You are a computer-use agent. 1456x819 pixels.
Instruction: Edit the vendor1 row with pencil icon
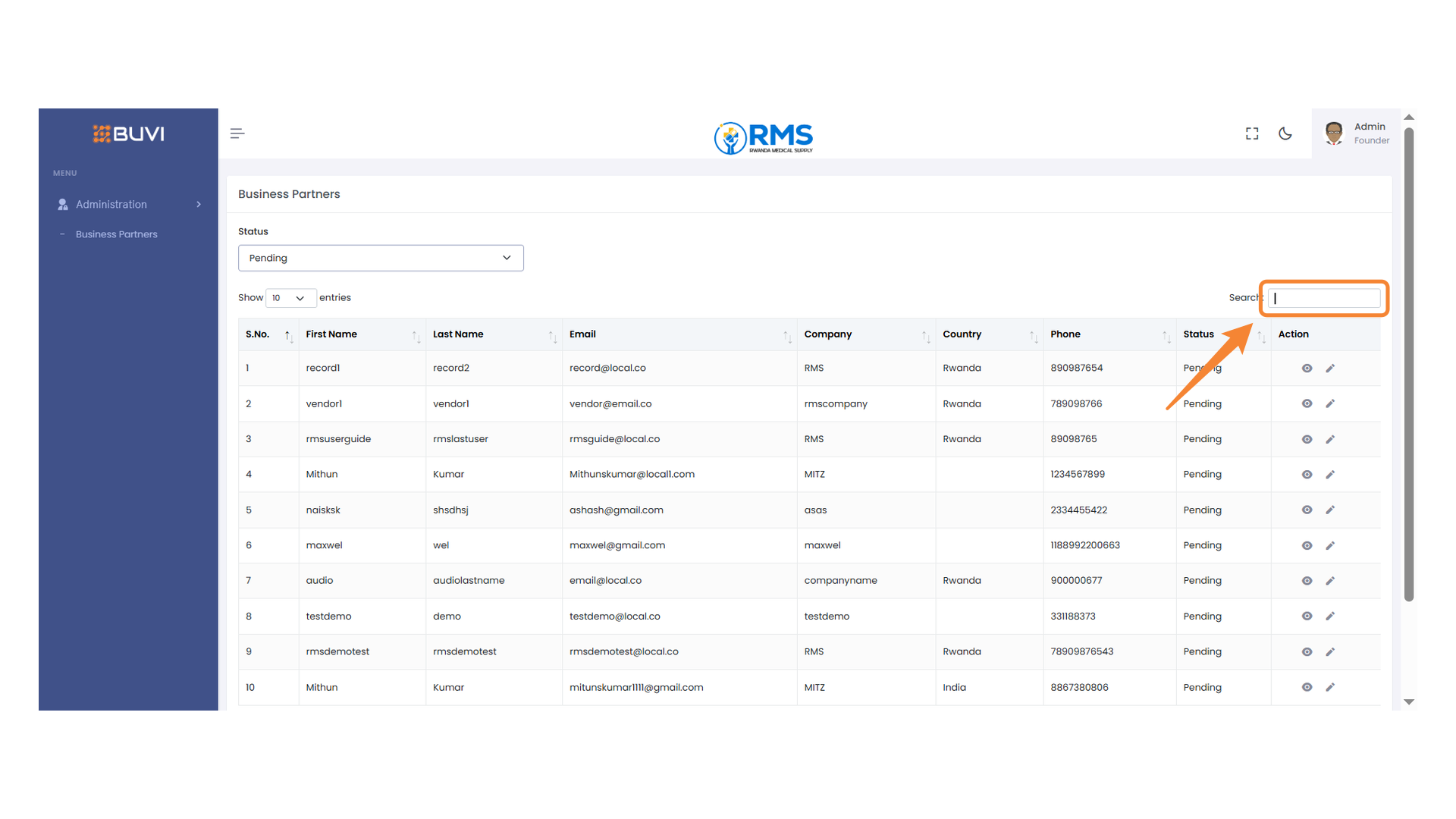click(1330, 404)
